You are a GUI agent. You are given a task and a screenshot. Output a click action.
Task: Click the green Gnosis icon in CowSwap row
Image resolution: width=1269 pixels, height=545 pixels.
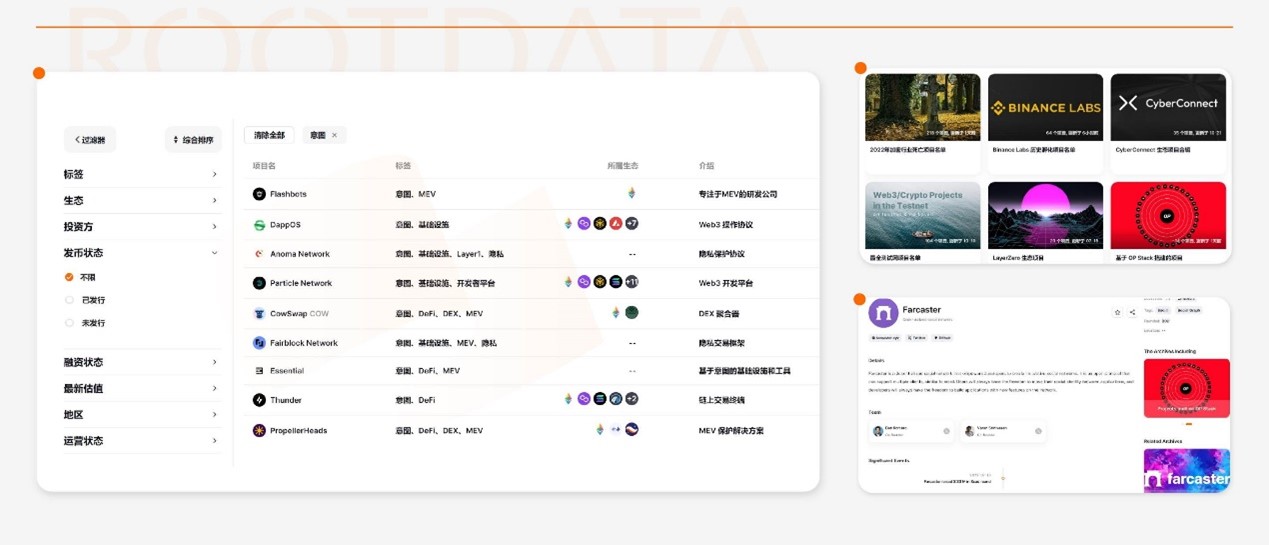click(x=632, y=312)
